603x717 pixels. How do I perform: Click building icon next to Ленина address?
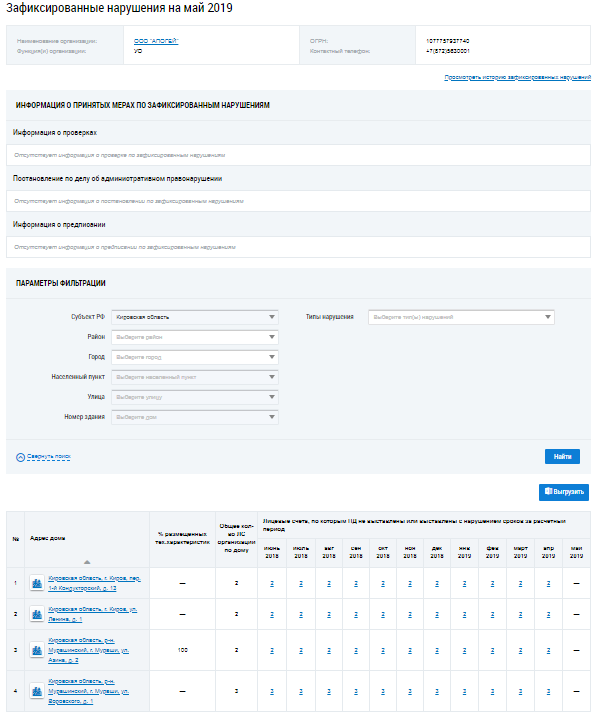[x=37, y=614]
